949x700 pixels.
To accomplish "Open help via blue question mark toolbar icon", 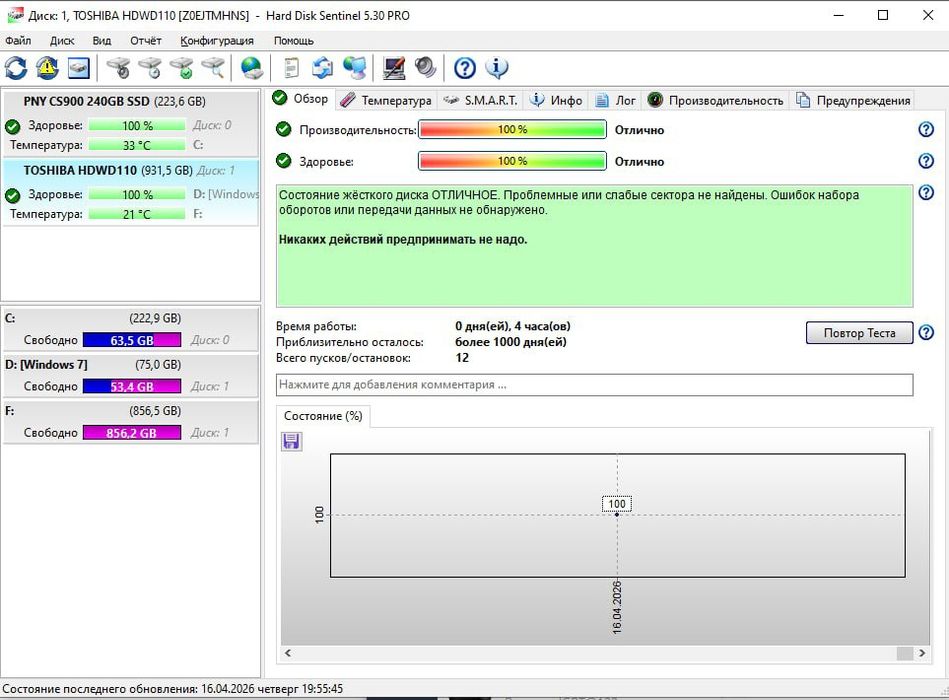I will (x=464, y=68).
